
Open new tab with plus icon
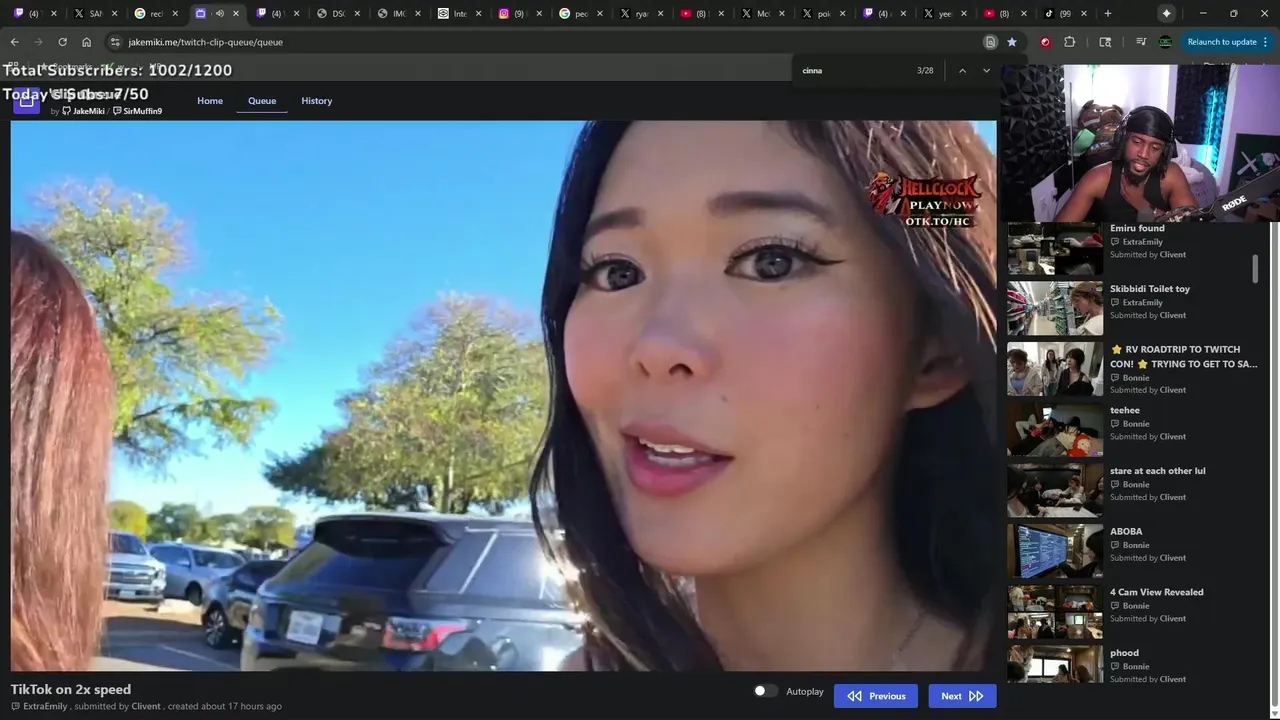tap(1107, 13)
